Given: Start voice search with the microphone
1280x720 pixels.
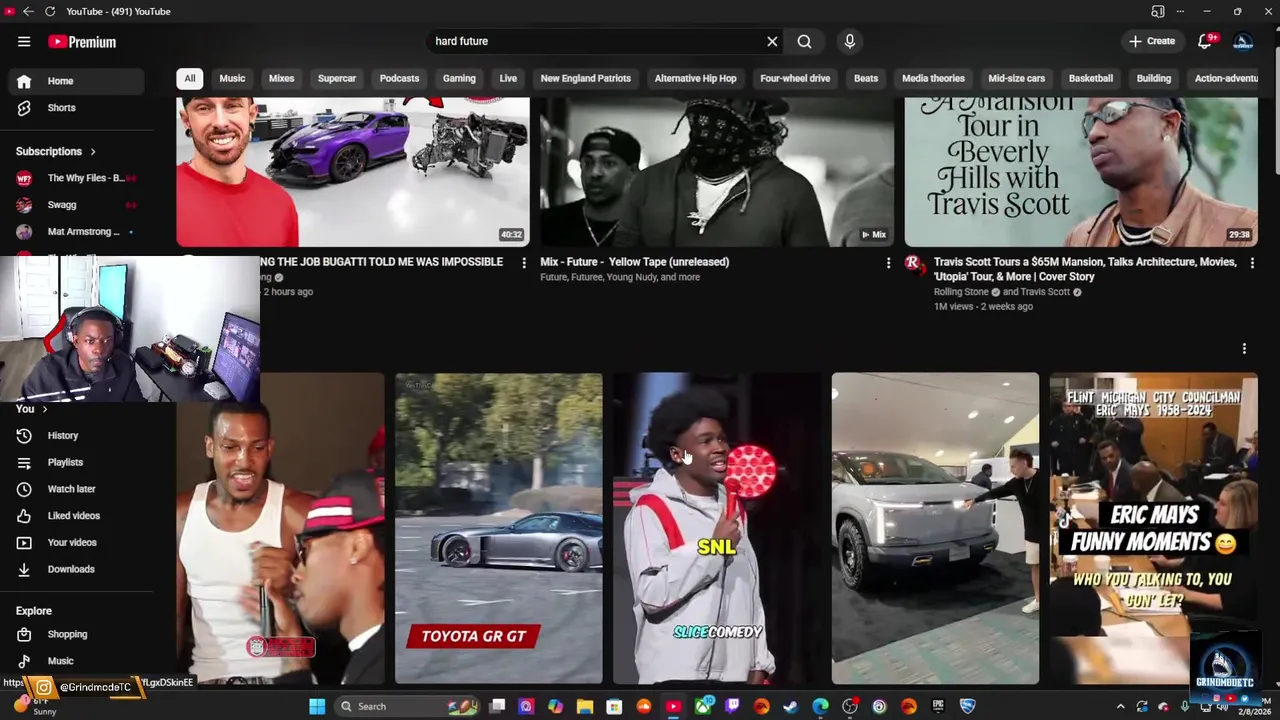Looking at the screenshot, I should (849, 41).
